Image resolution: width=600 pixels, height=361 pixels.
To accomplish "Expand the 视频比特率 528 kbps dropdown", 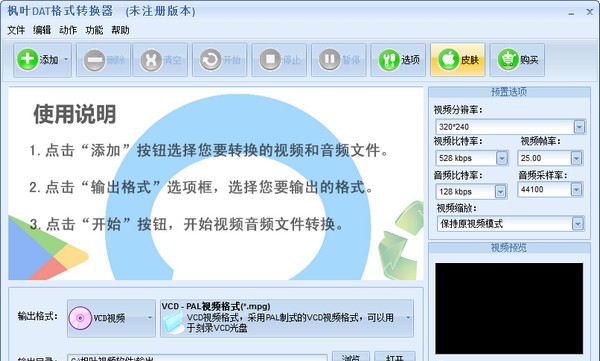I will coord(502,158).
